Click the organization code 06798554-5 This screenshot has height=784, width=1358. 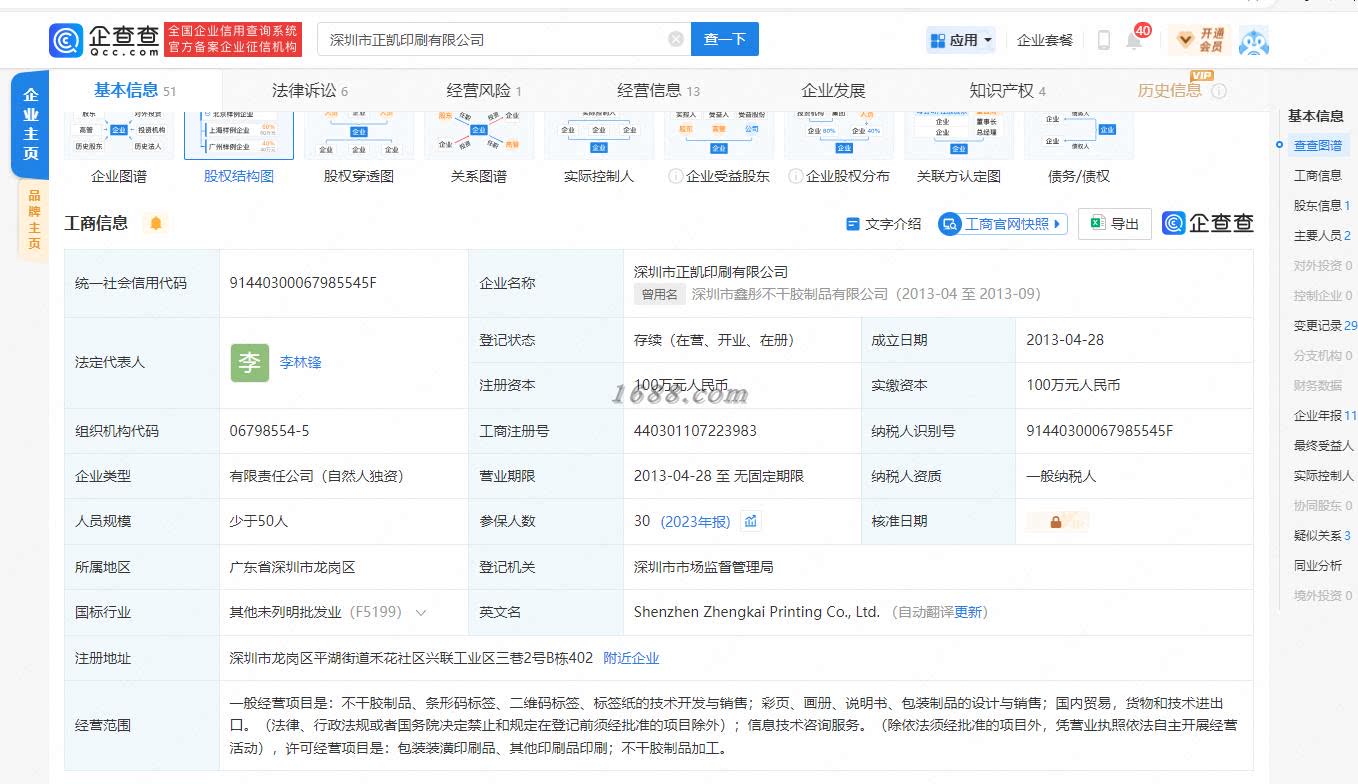[x=270, y=431]
